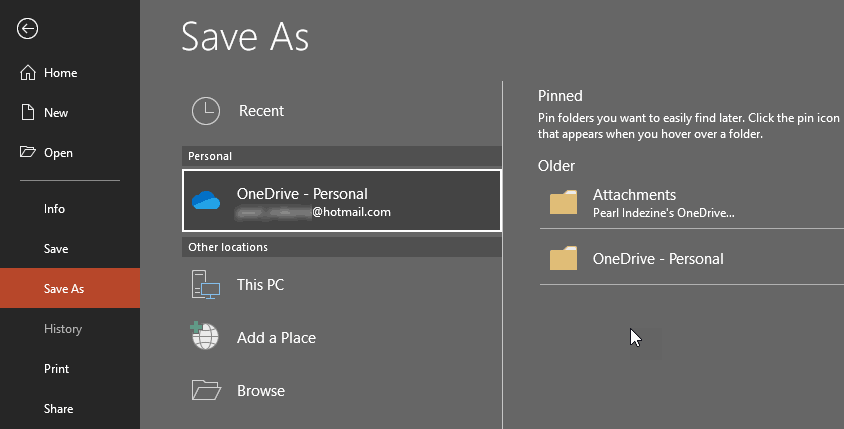Select OneDrive - Personal hotmail account
This screenshot has width=844, height=429.
click(342, 200)
